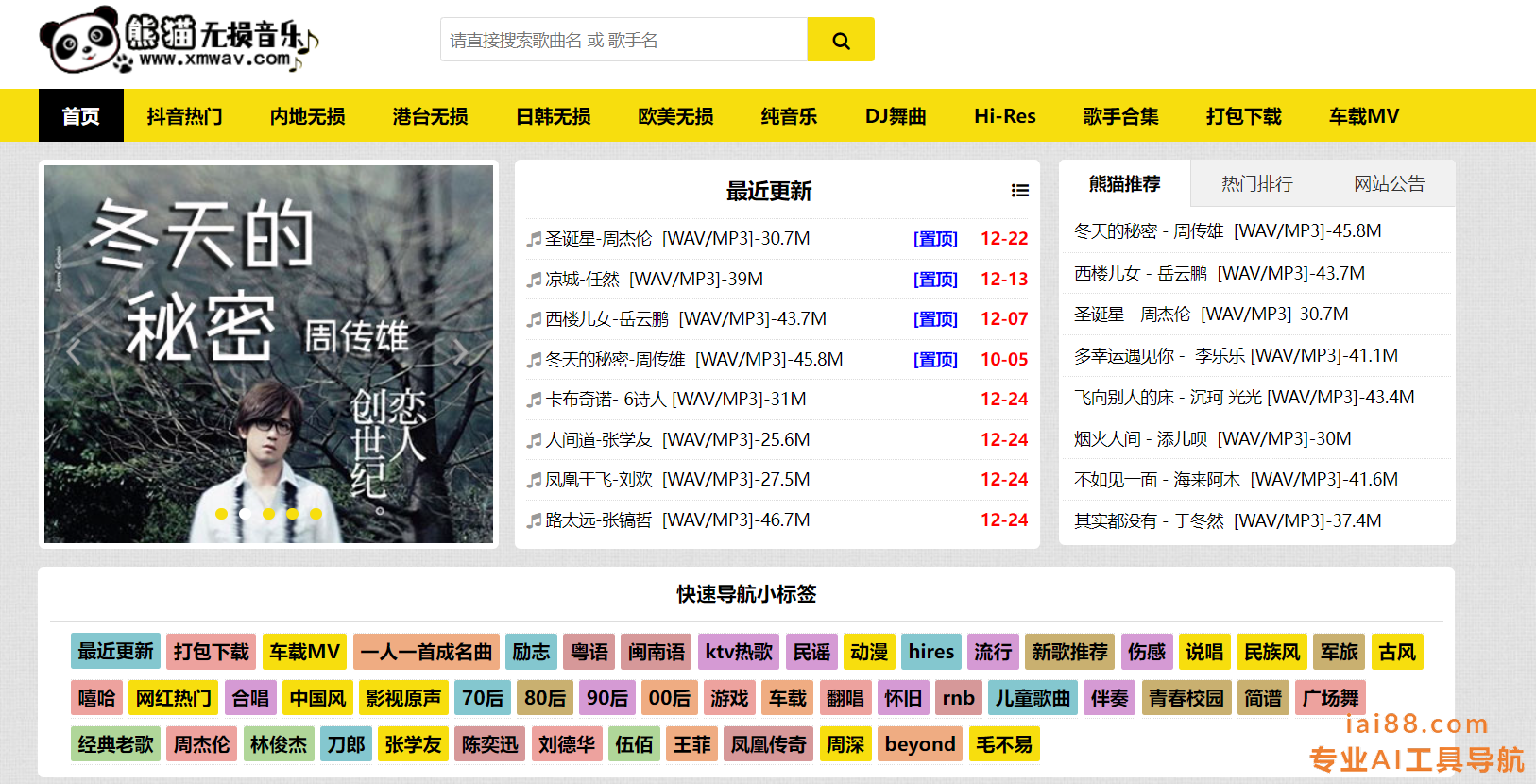This screenshot has width=1536, height=784.
Task: Go to the Hi-Res section
Action: point(1005,115)
